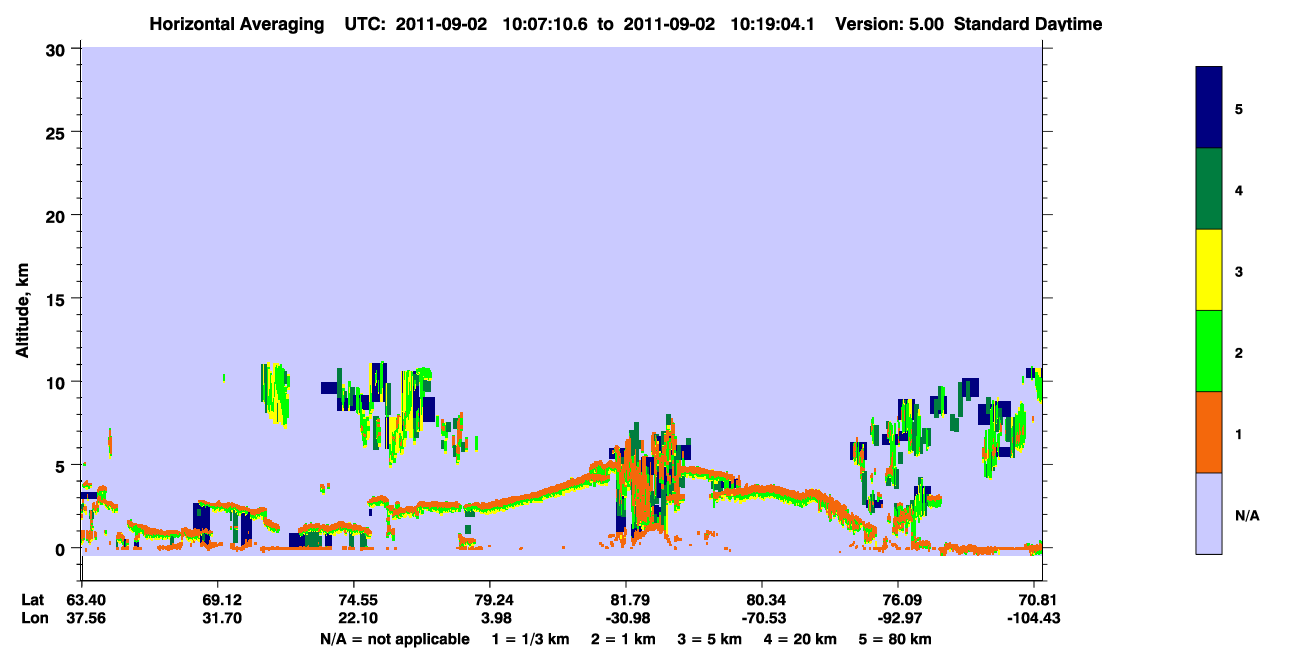Click the color bar label '3'

[1240, 272]
